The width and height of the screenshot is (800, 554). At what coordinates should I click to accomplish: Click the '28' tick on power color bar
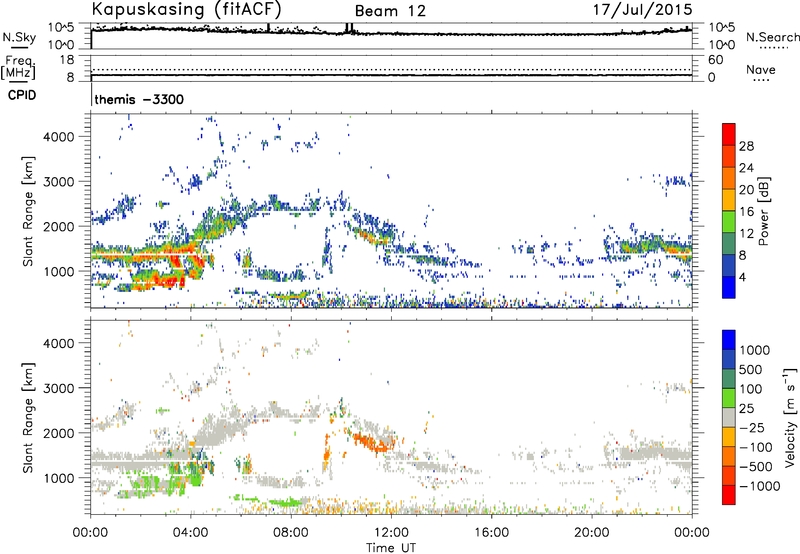[746, 146]
